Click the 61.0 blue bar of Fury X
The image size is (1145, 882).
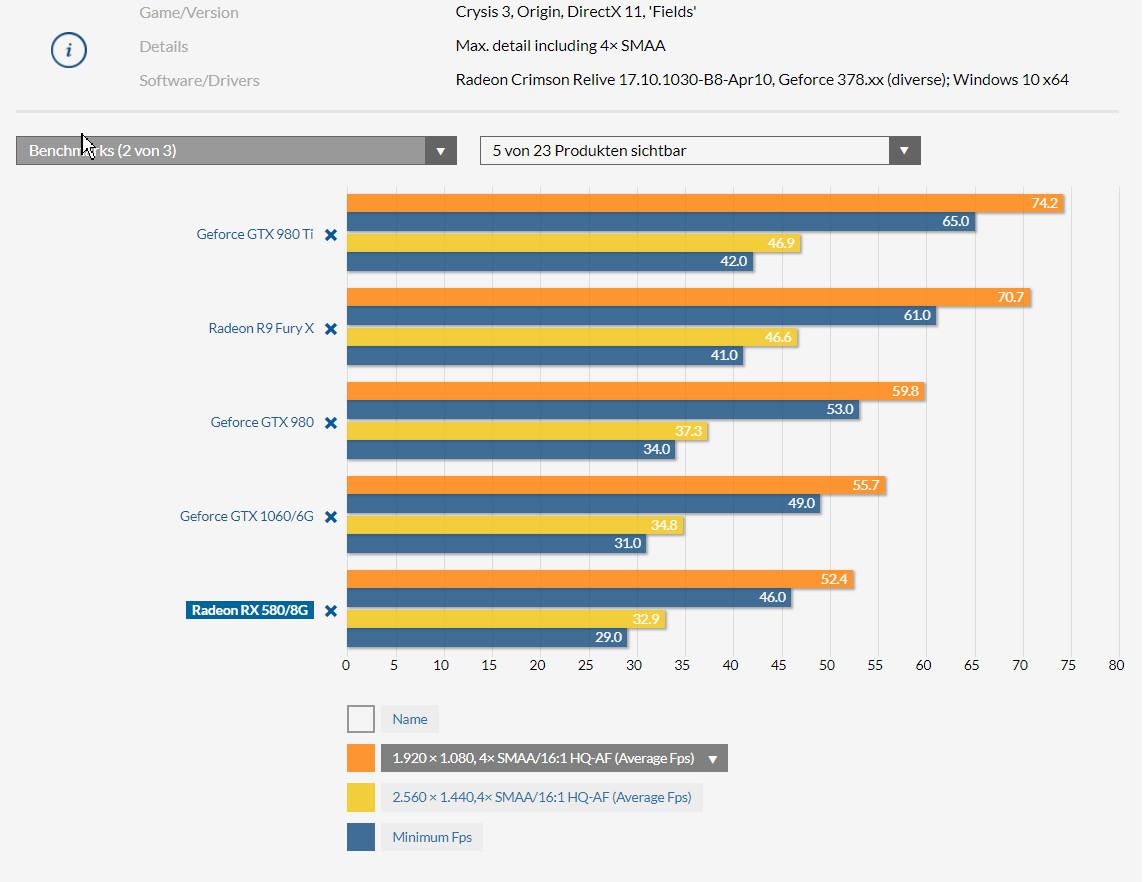coord(642,315)
